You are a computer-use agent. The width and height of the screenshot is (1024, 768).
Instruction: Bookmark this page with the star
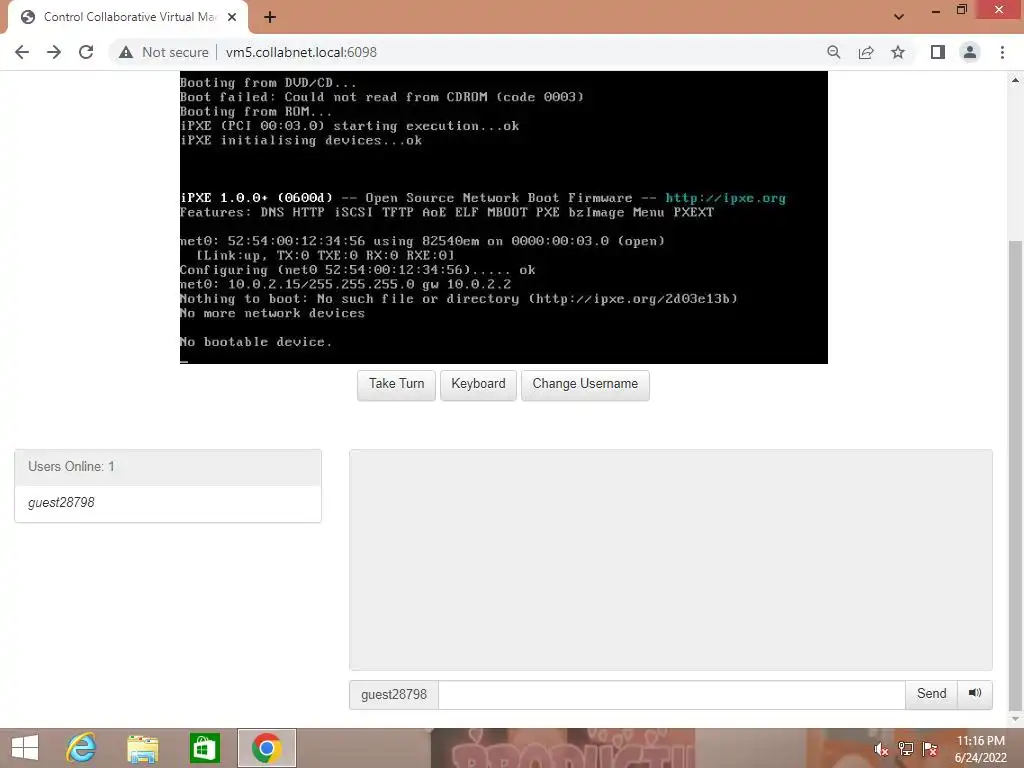pyautogui.click(x=898, y=52)
